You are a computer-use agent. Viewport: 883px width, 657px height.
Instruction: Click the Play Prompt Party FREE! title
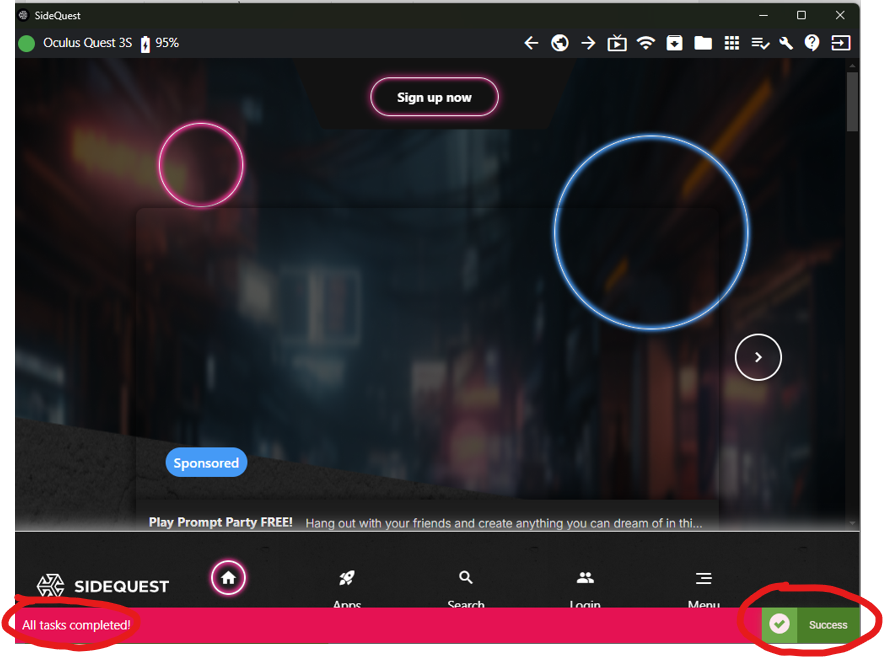[221, 522]
